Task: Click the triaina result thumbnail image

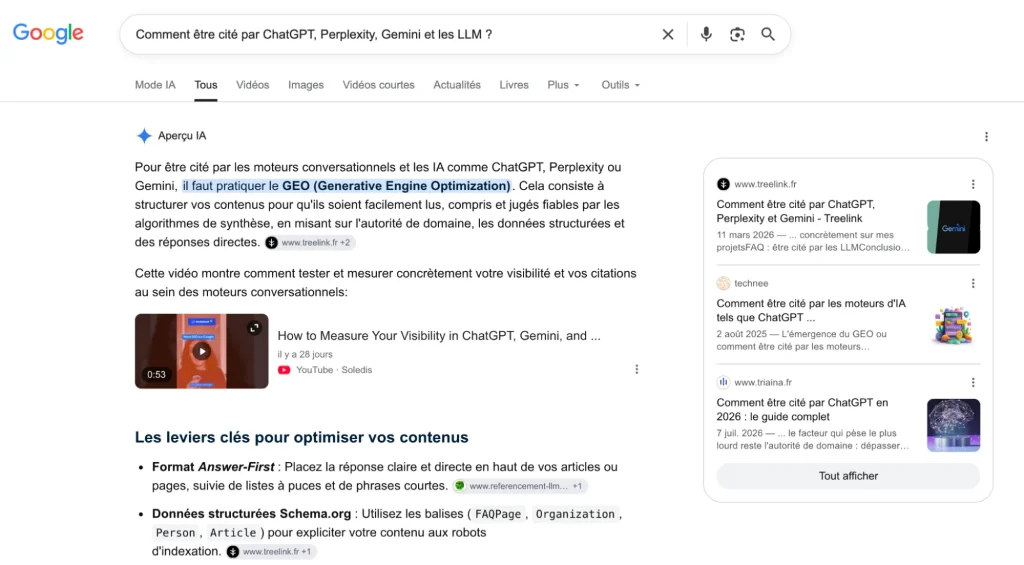Action: coord(953,425)
